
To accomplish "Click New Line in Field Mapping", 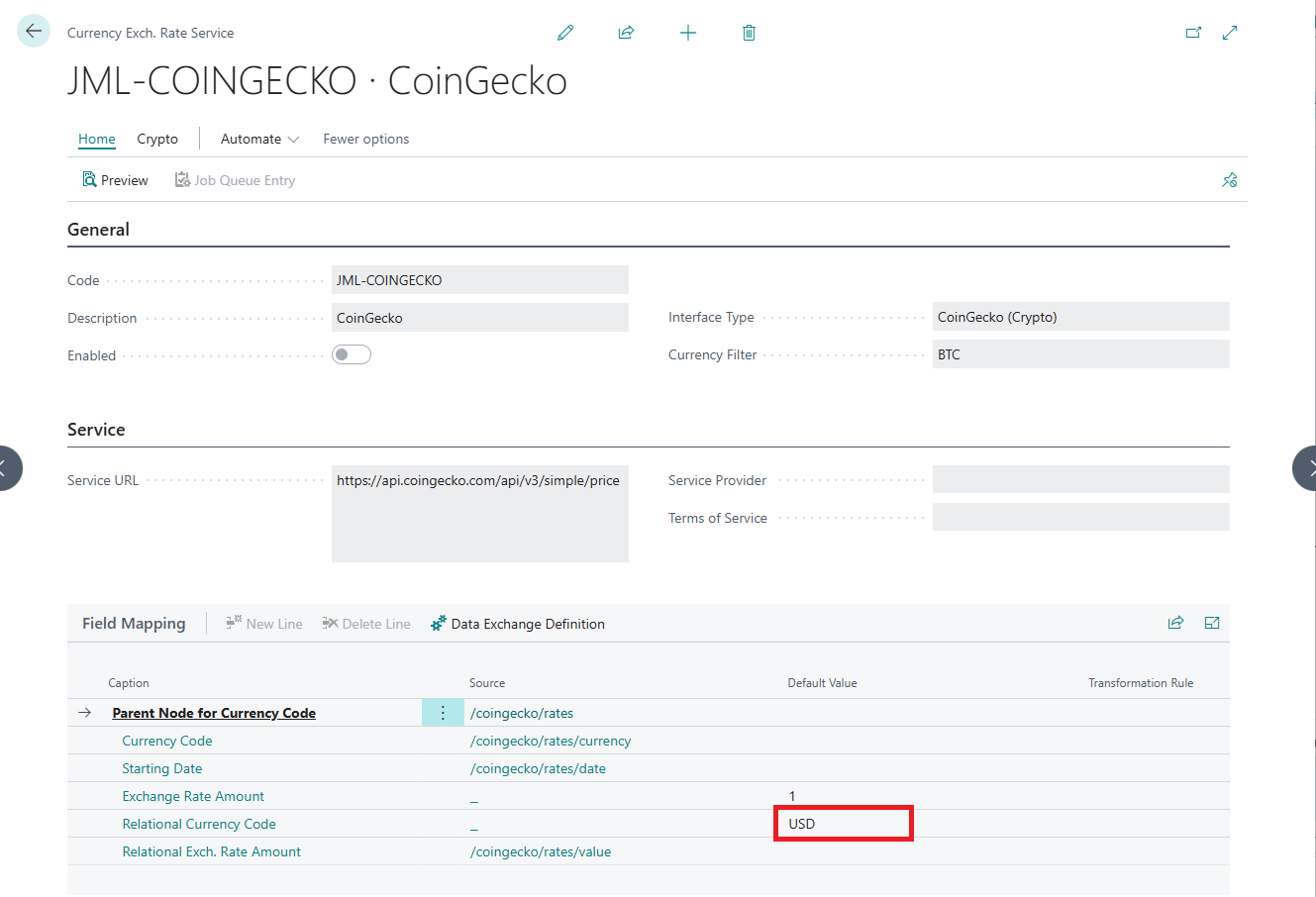I will point(263,624).
